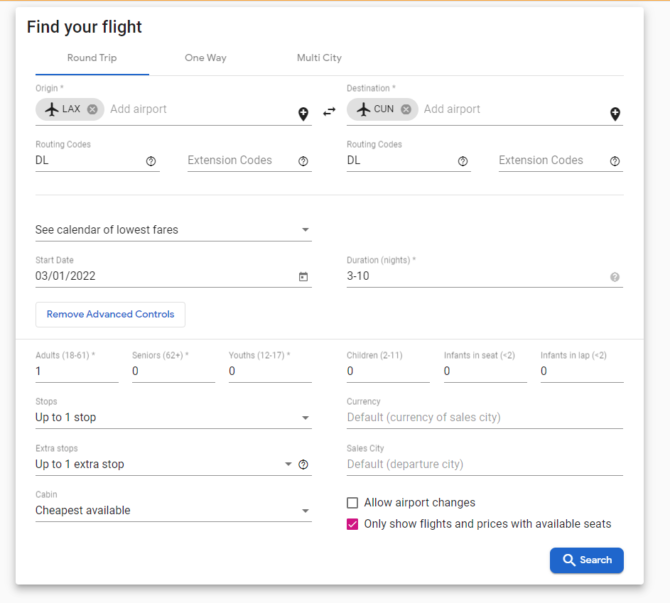The height and width of the screenshot is (603, 670).
Task: Remove the LAX airport chip
Action: pyautogui.click(x=92, y=109)
